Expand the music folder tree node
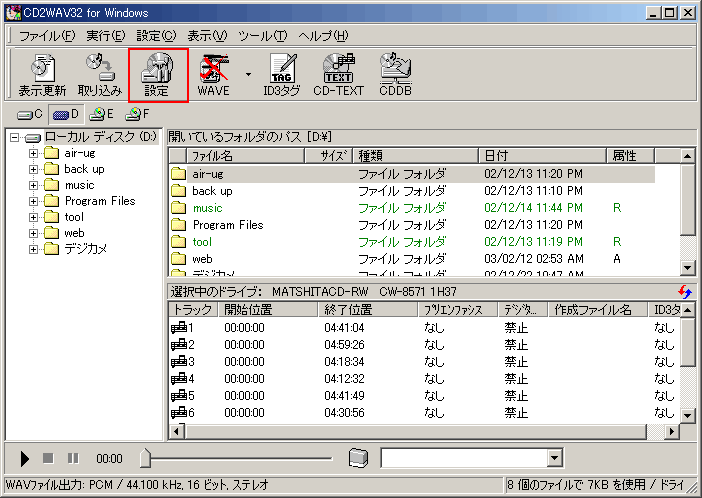This screenshot has height=498, width=702. click(34, 185)
